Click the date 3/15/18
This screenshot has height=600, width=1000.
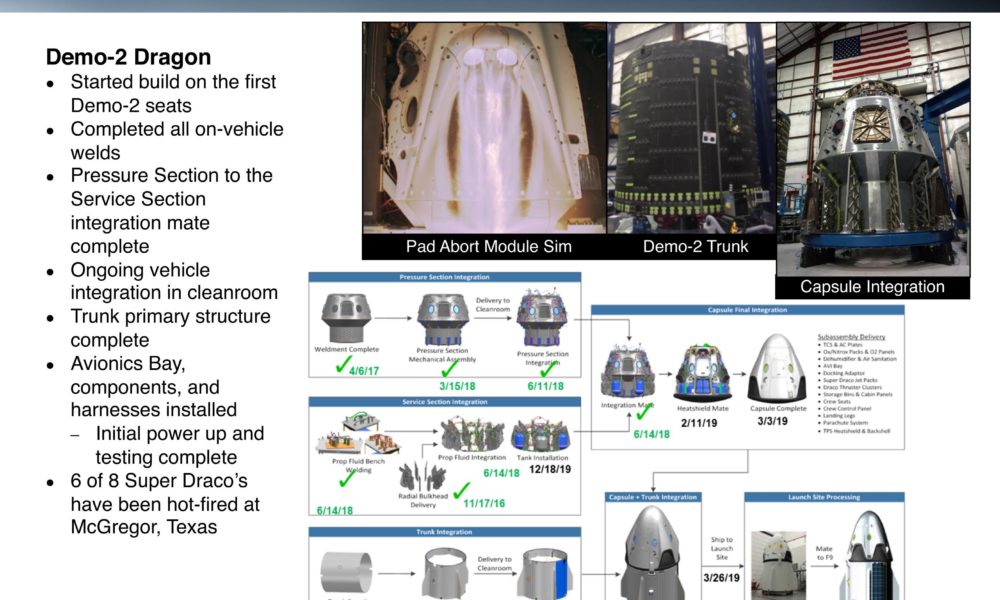click(457, 386)
